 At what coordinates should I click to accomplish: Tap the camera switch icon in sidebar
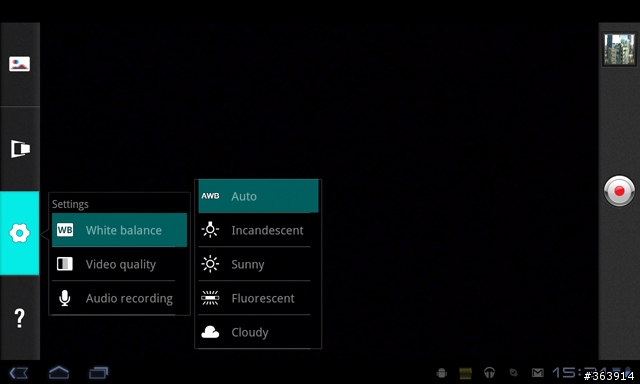point(20,149)
